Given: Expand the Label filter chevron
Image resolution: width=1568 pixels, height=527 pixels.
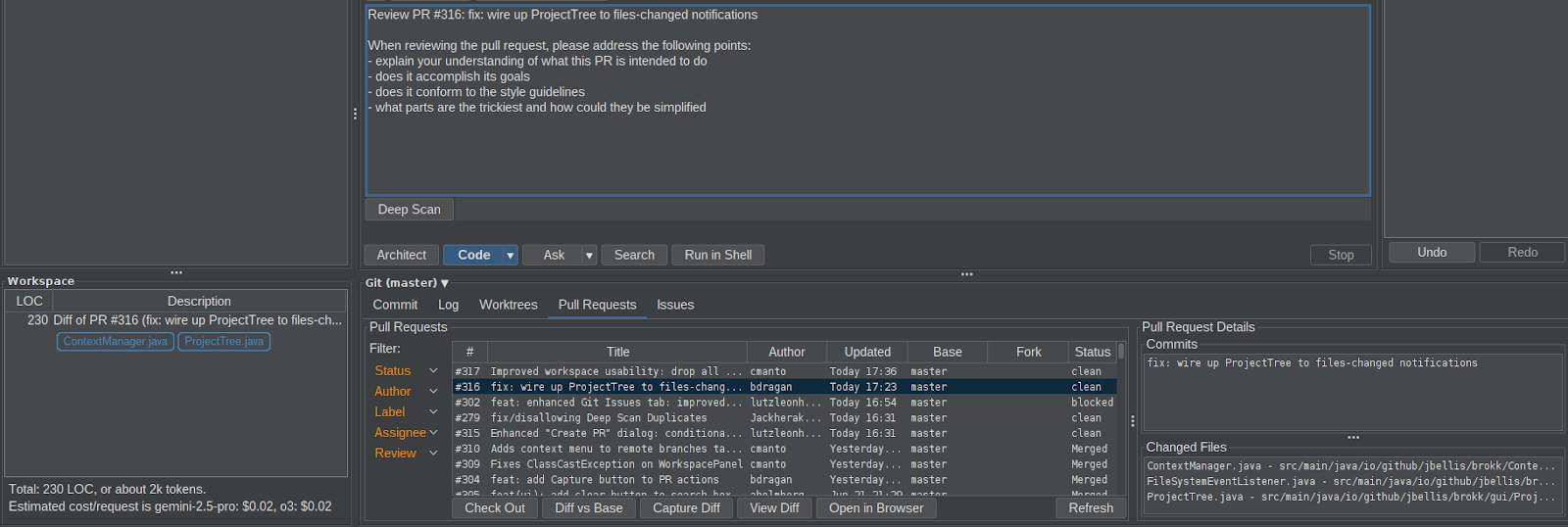Looking at the screenshot, I should tap(433, 412).
